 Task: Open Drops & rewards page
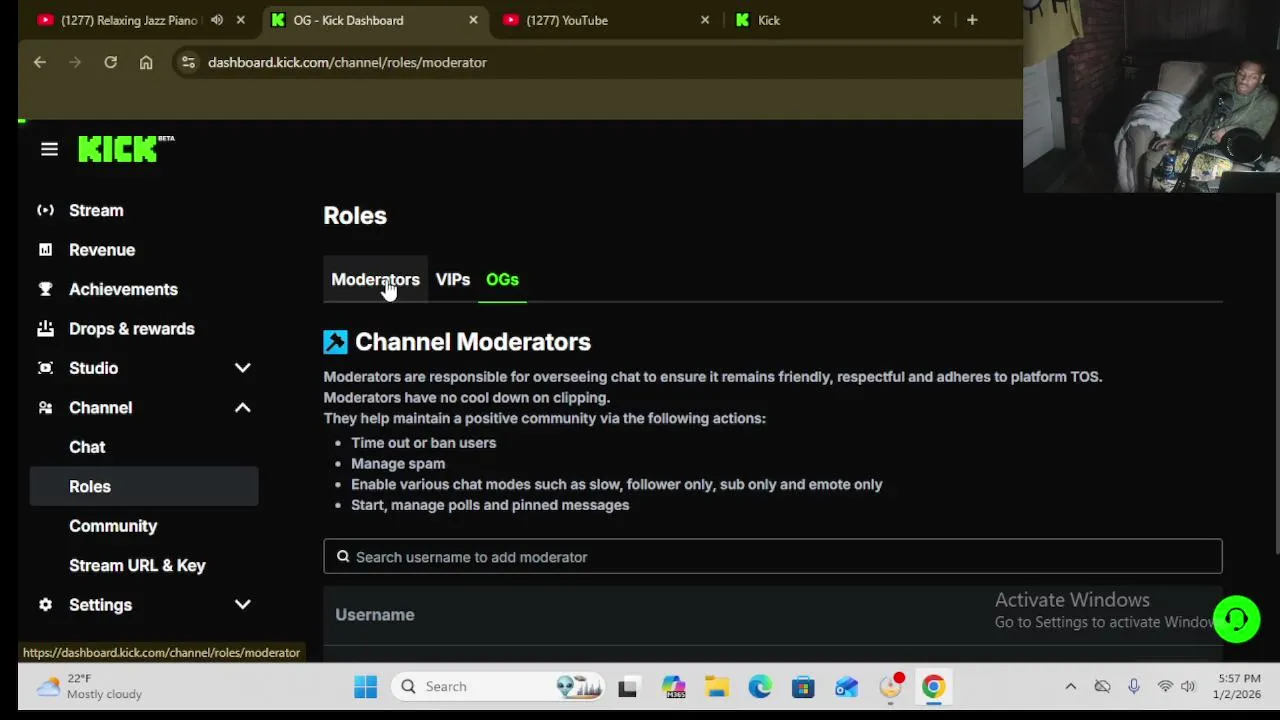[x=132, y=328]
